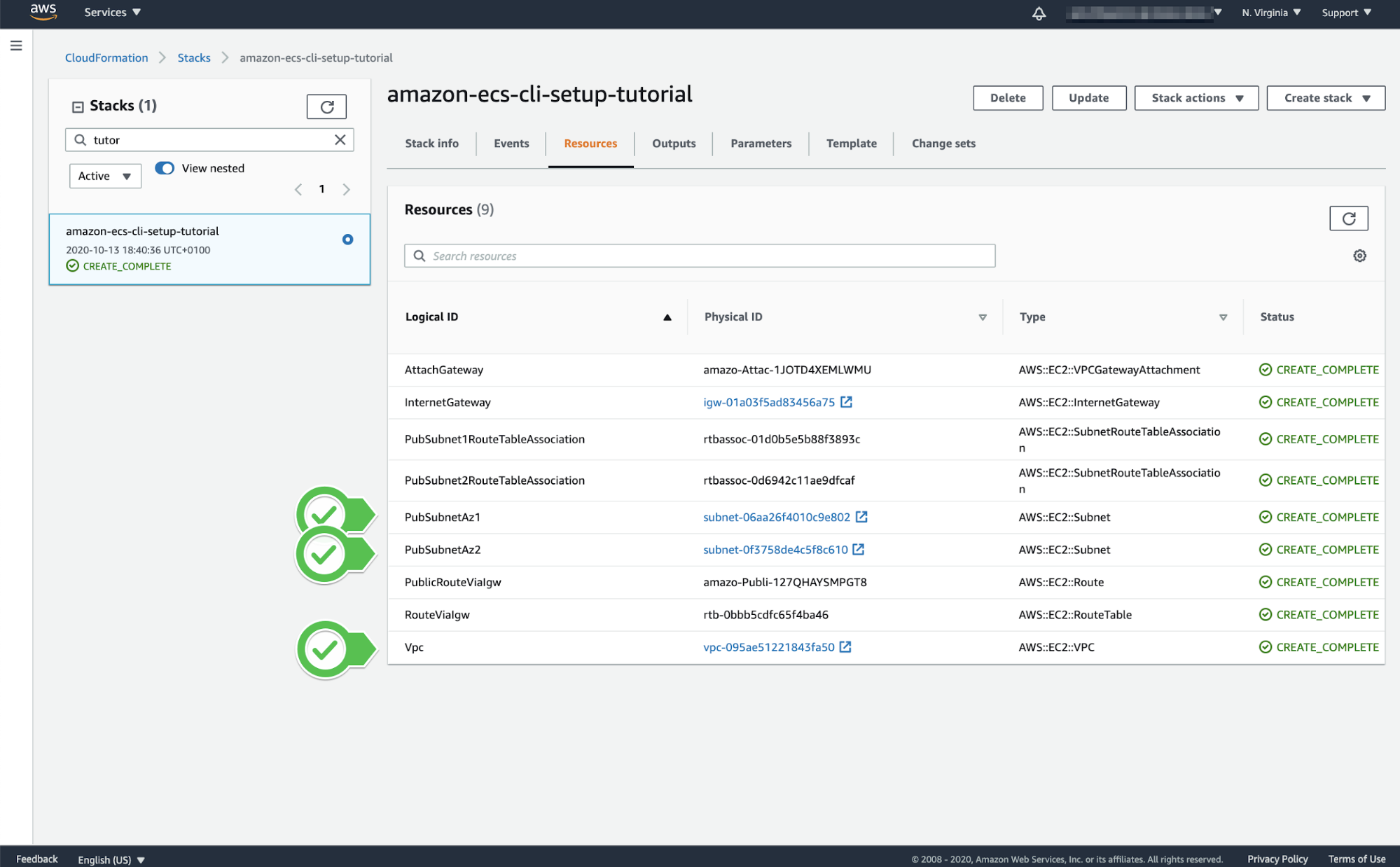
Task: Go to previous stacks page
Action: tap(298, 189)
